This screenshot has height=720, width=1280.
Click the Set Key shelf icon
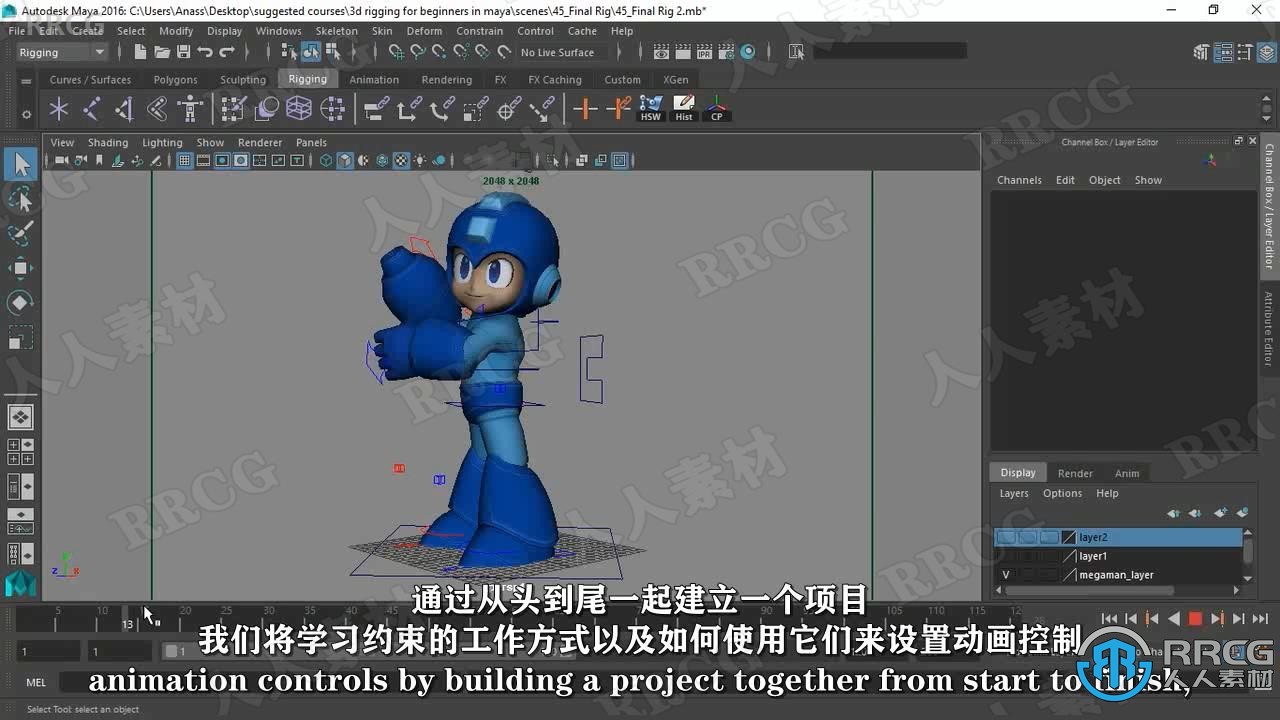click(585, 108)
